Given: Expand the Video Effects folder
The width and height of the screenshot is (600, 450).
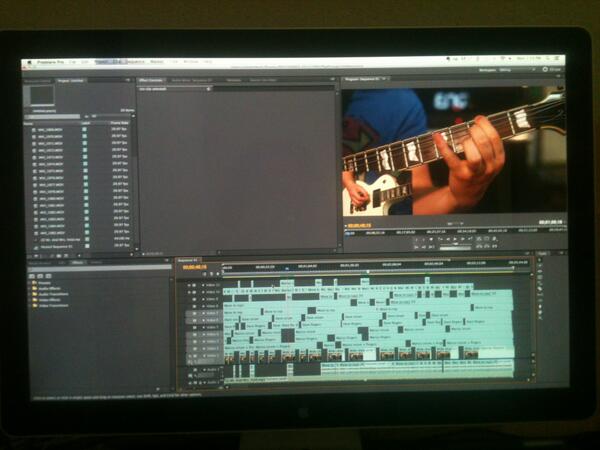Looking at the screenshot, I should click(x=29, y=300).
